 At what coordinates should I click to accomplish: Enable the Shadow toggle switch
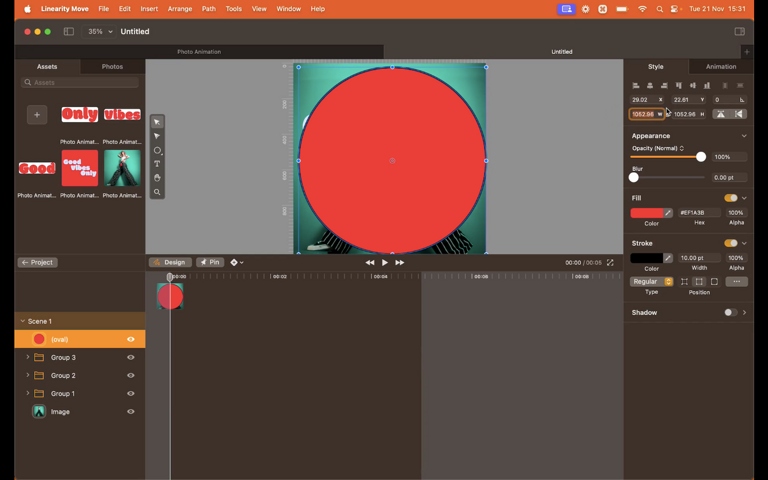[731, 312]
